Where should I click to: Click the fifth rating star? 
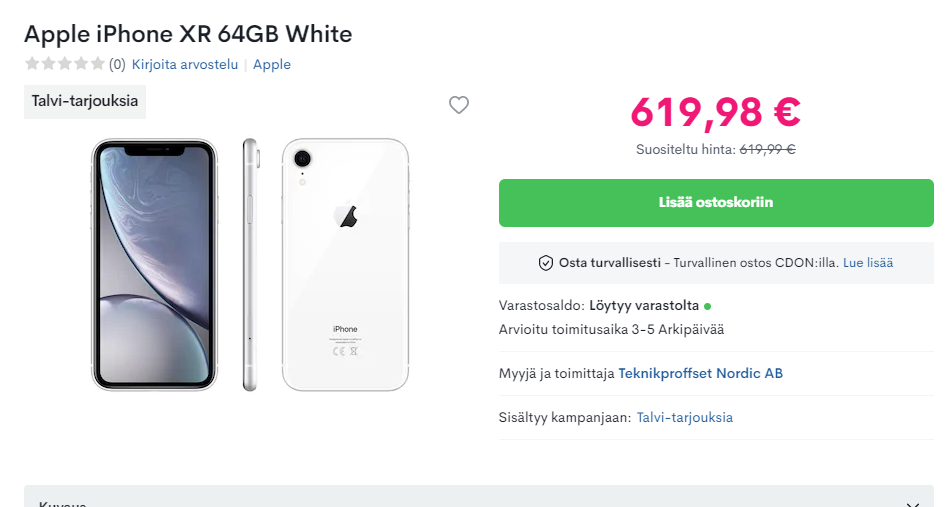(x=97, y=64)
